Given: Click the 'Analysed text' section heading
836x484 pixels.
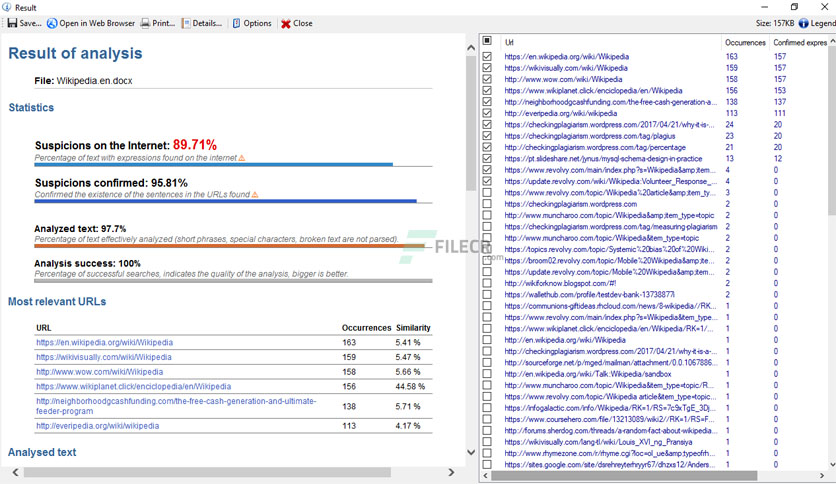Looking at the screenshot, I should tap(42, 452).
